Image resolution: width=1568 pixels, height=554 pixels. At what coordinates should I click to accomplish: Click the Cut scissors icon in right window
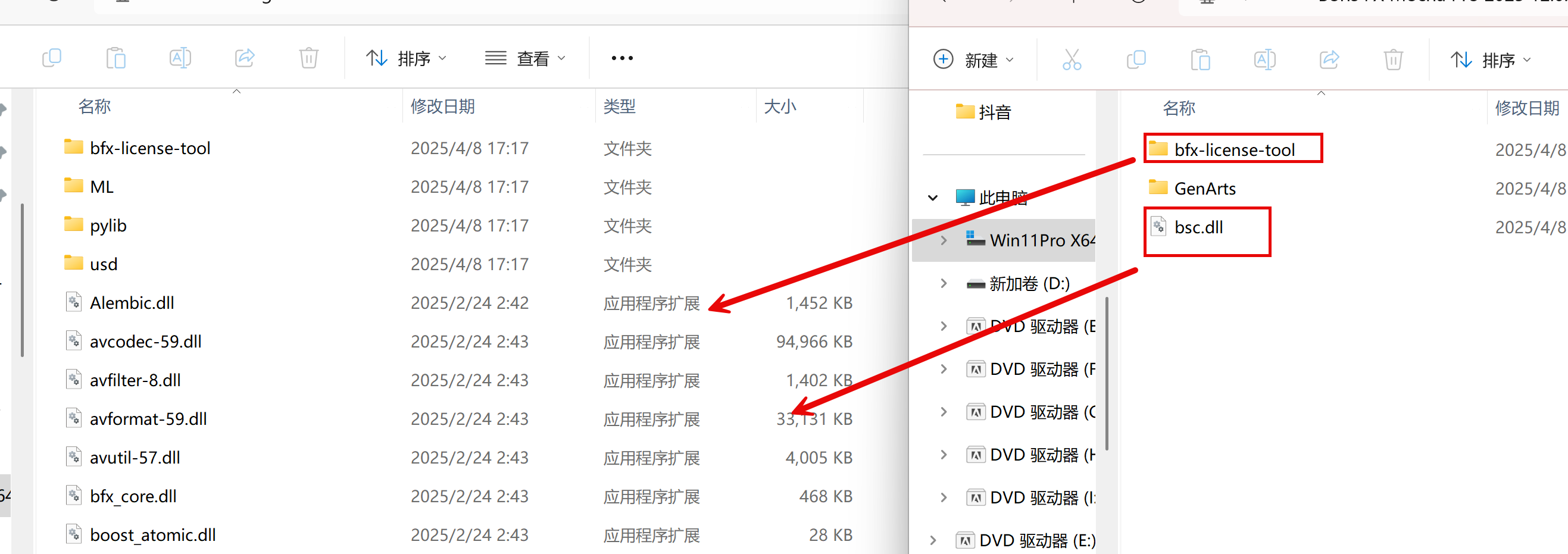(1072, 60)
